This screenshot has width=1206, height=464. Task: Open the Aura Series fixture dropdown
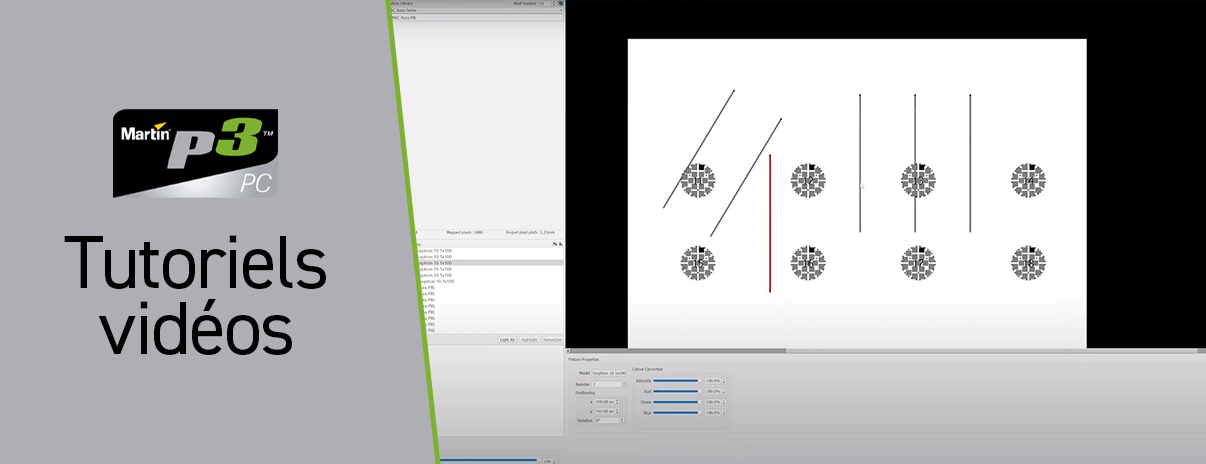pyautogui.click(x=475, y=11)
